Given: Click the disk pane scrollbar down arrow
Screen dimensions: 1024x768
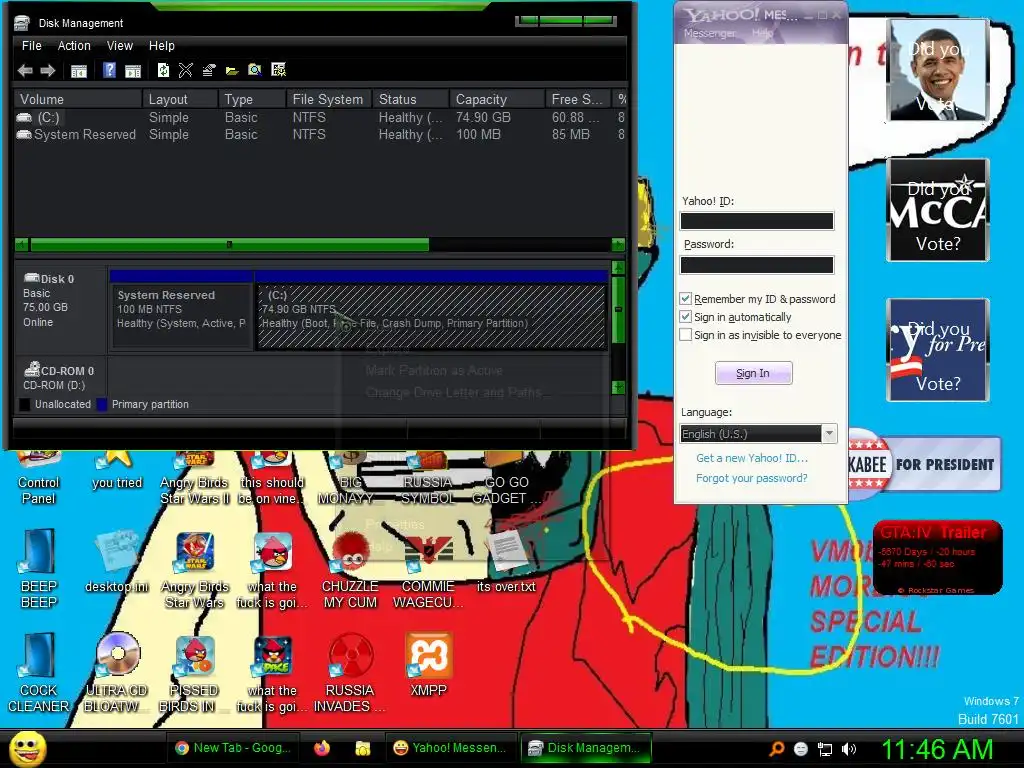Looking at the screenshot, I should click(618, 387).
